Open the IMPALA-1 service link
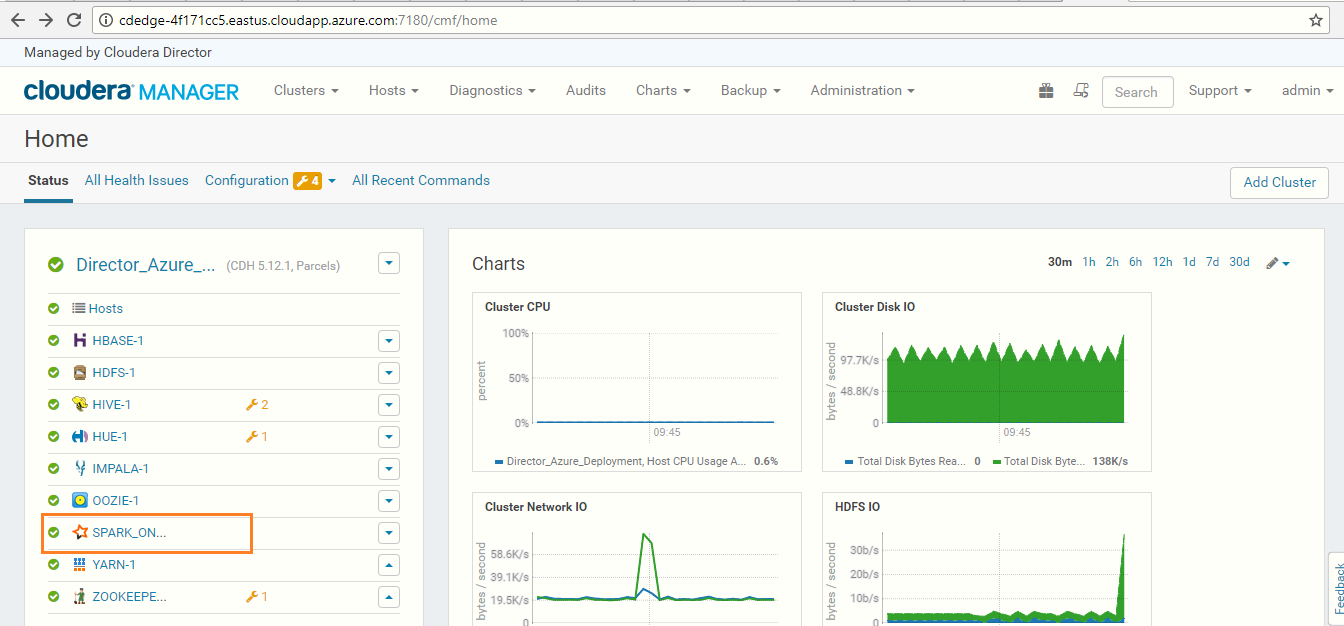 pos(120,469)
